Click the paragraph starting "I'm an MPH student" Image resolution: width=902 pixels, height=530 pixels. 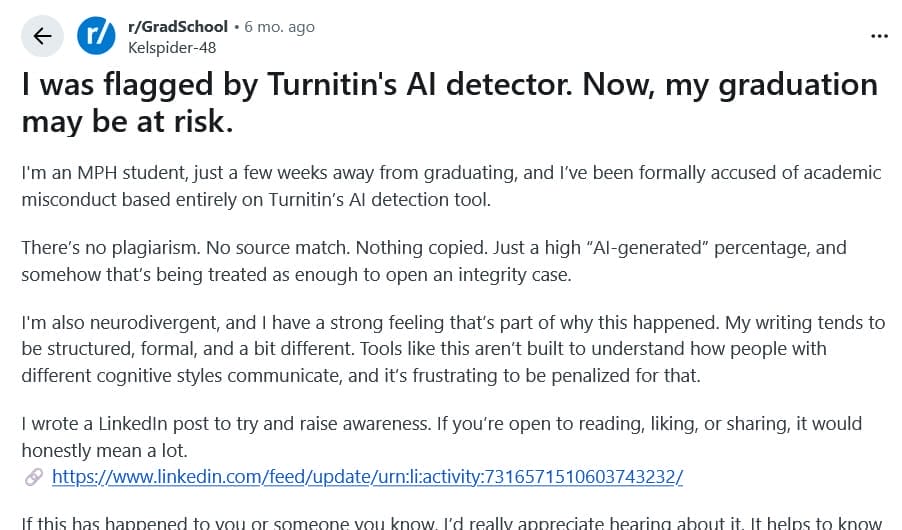coord(451,186)
